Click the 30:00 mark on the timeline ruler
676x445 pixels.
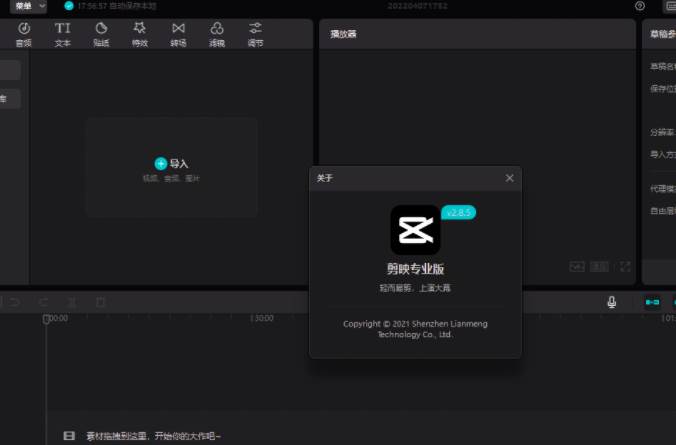(x=262, y=318)
